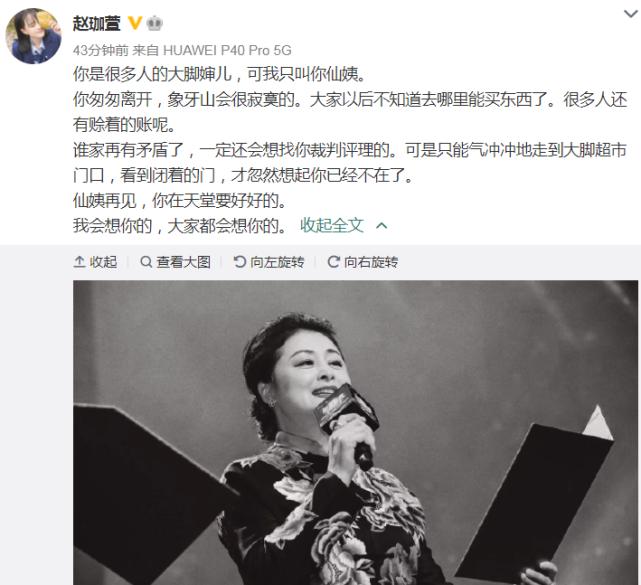Open the 43分钟前 timestamp link
Screen dimensions: 641x585
point(101,50)
